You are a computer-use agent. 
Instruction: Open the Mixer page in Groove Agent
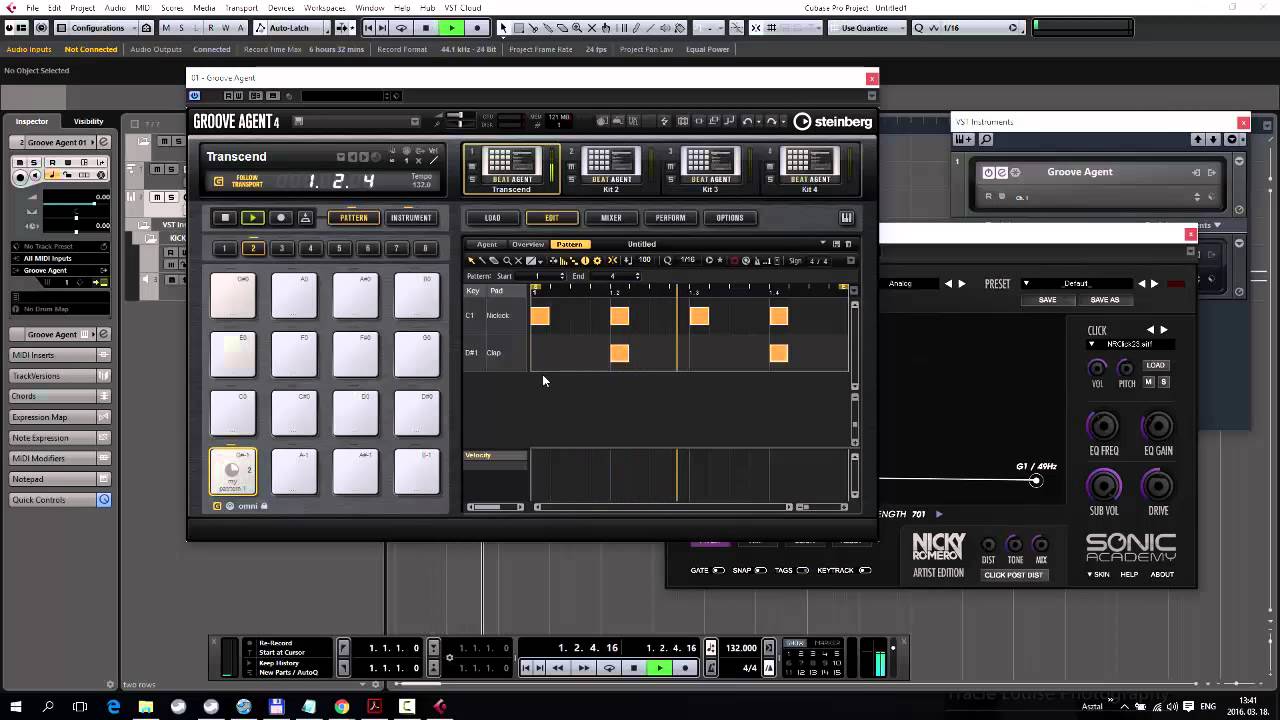pyautogui.click(x=611, y=218)
